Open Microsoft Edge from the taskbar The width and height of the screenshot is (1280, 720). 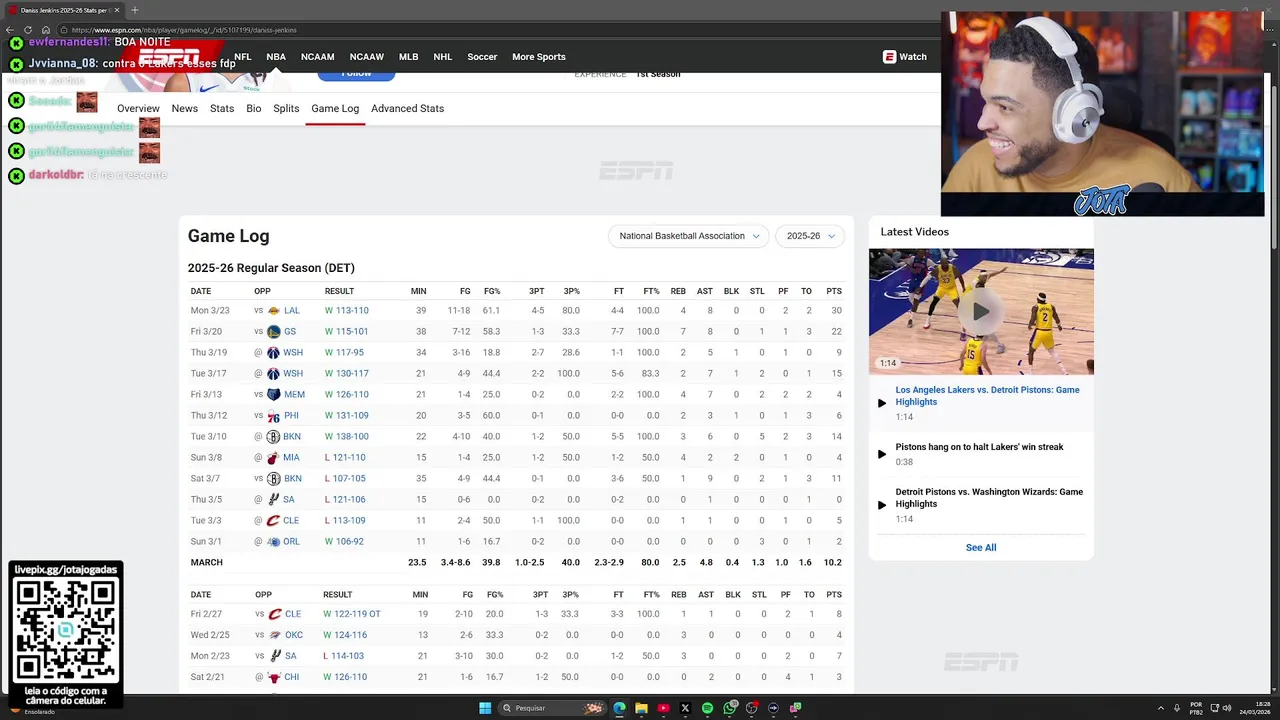[x=619, y=708]
